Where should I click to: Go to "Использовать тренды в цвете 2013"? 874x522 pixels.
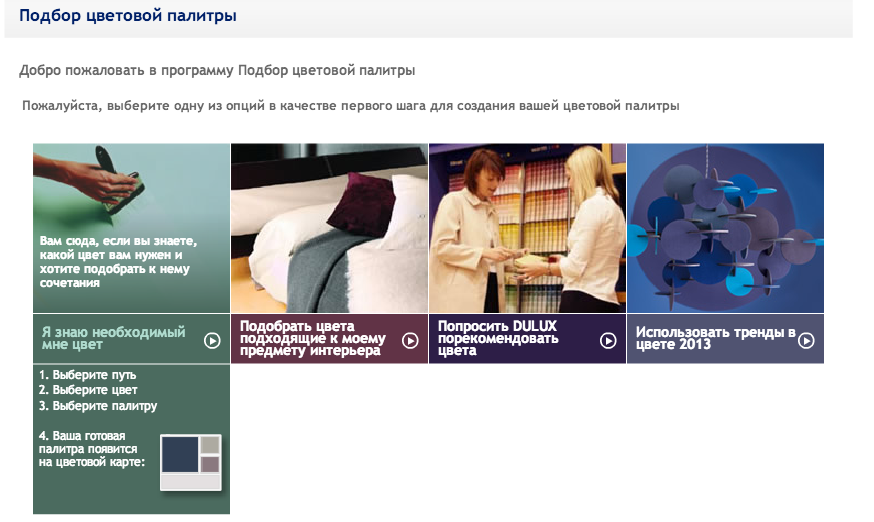pos(715,338)
